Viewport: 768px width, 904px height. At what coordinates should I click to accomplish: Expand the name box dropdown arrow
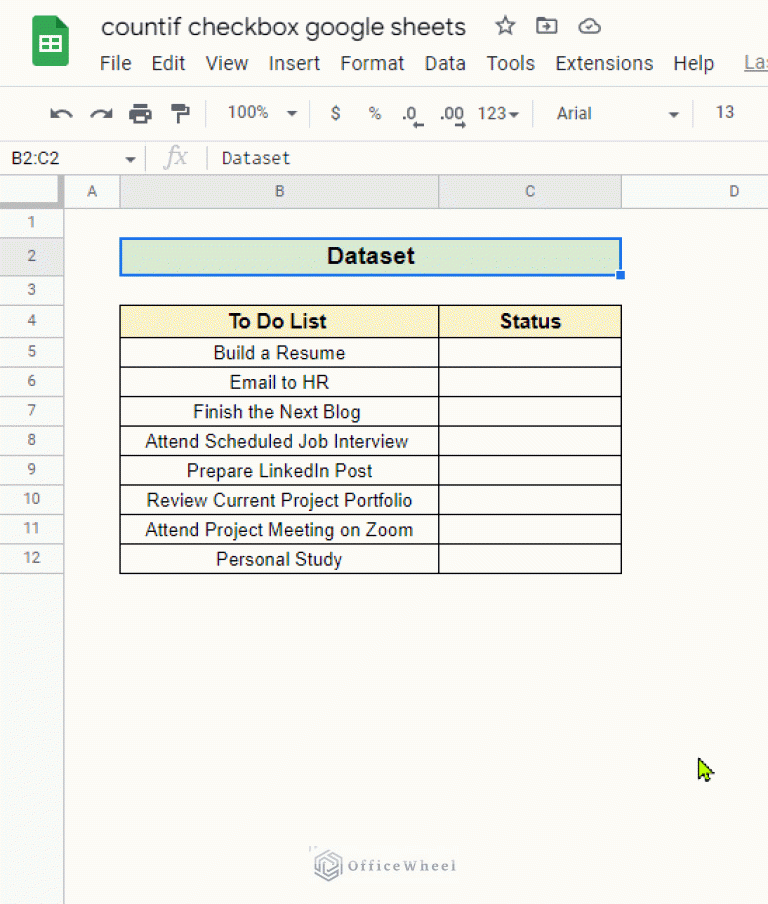tap(130, 159)
